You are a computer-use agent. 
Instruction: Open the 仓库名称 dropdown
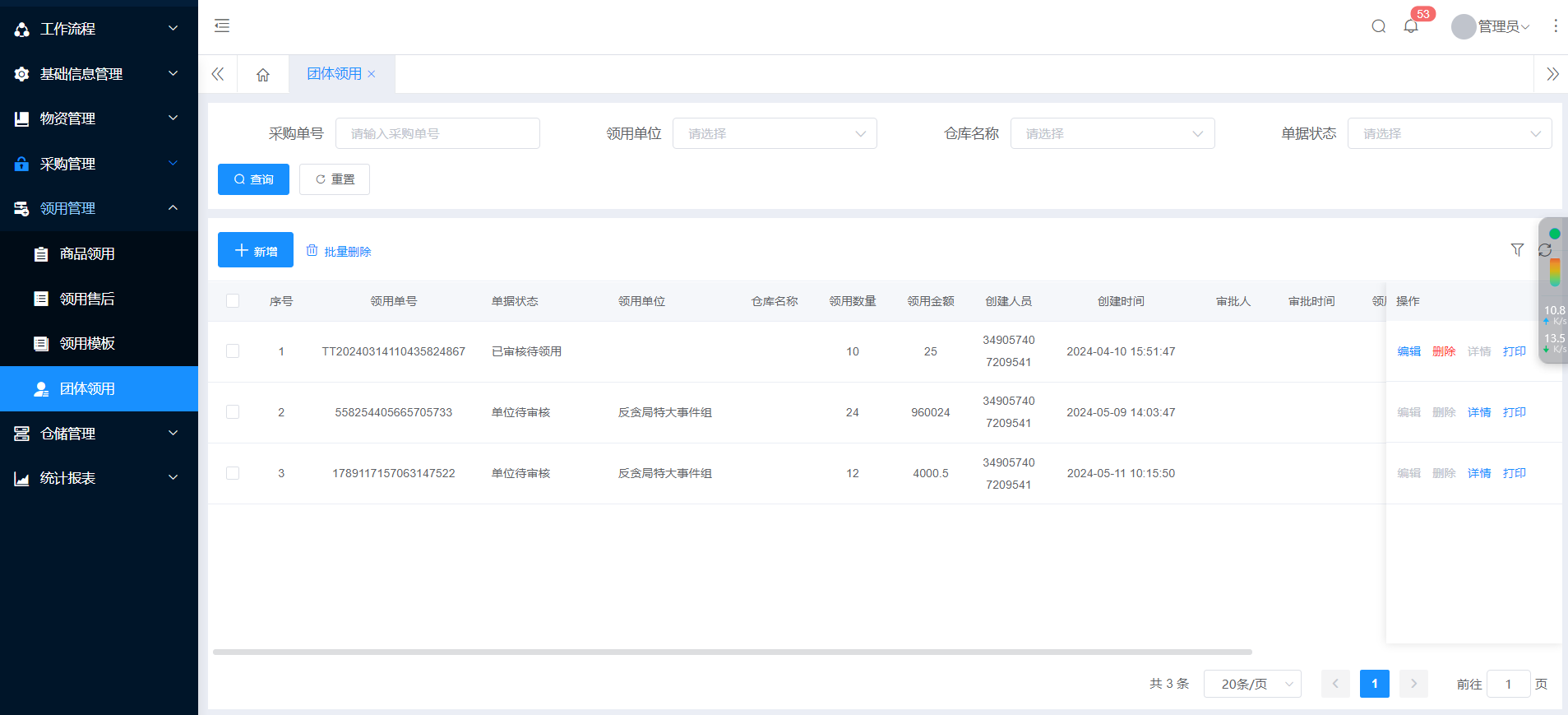[x=1112, y=133]
